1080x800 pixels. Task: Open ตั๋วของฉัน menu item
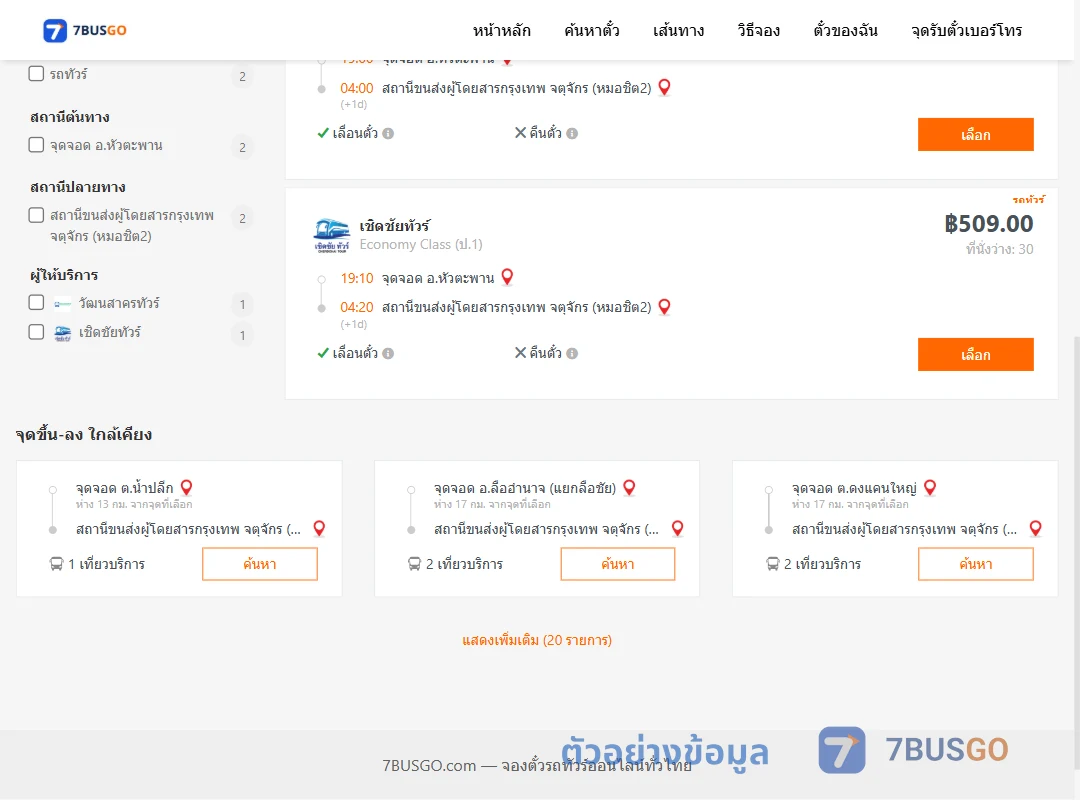point(845,30)
